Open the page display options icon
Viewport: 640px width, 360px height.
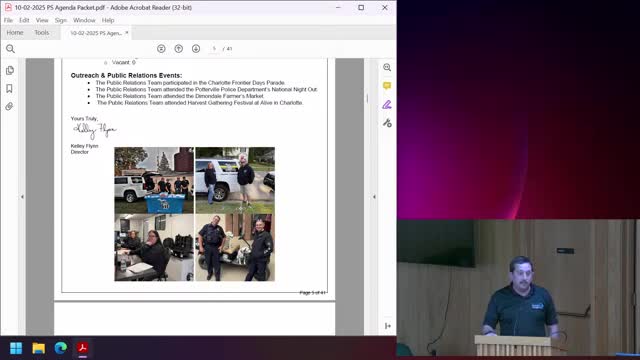[x=161, y=49]
